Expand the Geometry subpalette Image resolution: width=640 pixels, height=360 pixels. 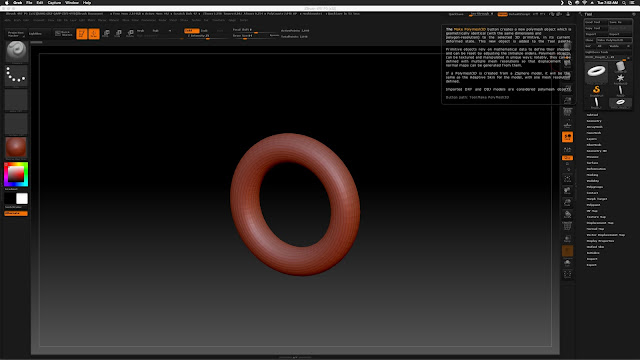(594, 121)
